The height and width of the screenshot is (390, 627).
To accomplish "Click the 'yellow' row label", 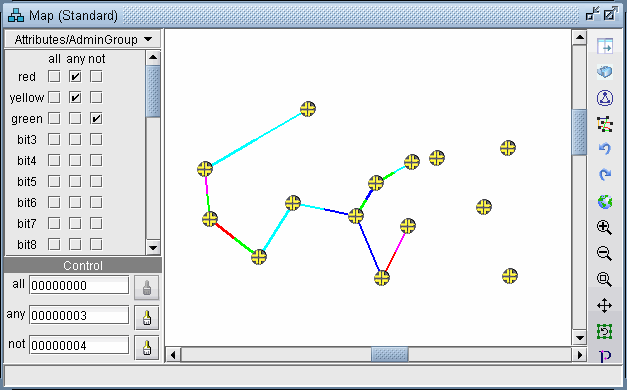I will click(27, 98).
